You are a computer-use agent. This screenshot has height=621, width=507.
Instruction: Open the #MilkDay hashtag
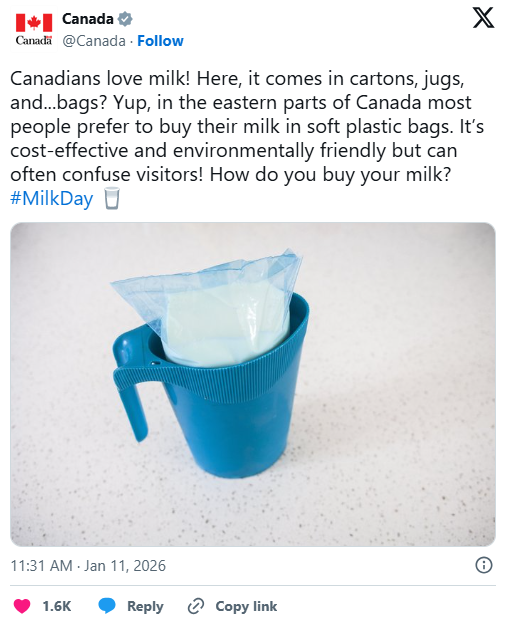(x=52, y=198)
